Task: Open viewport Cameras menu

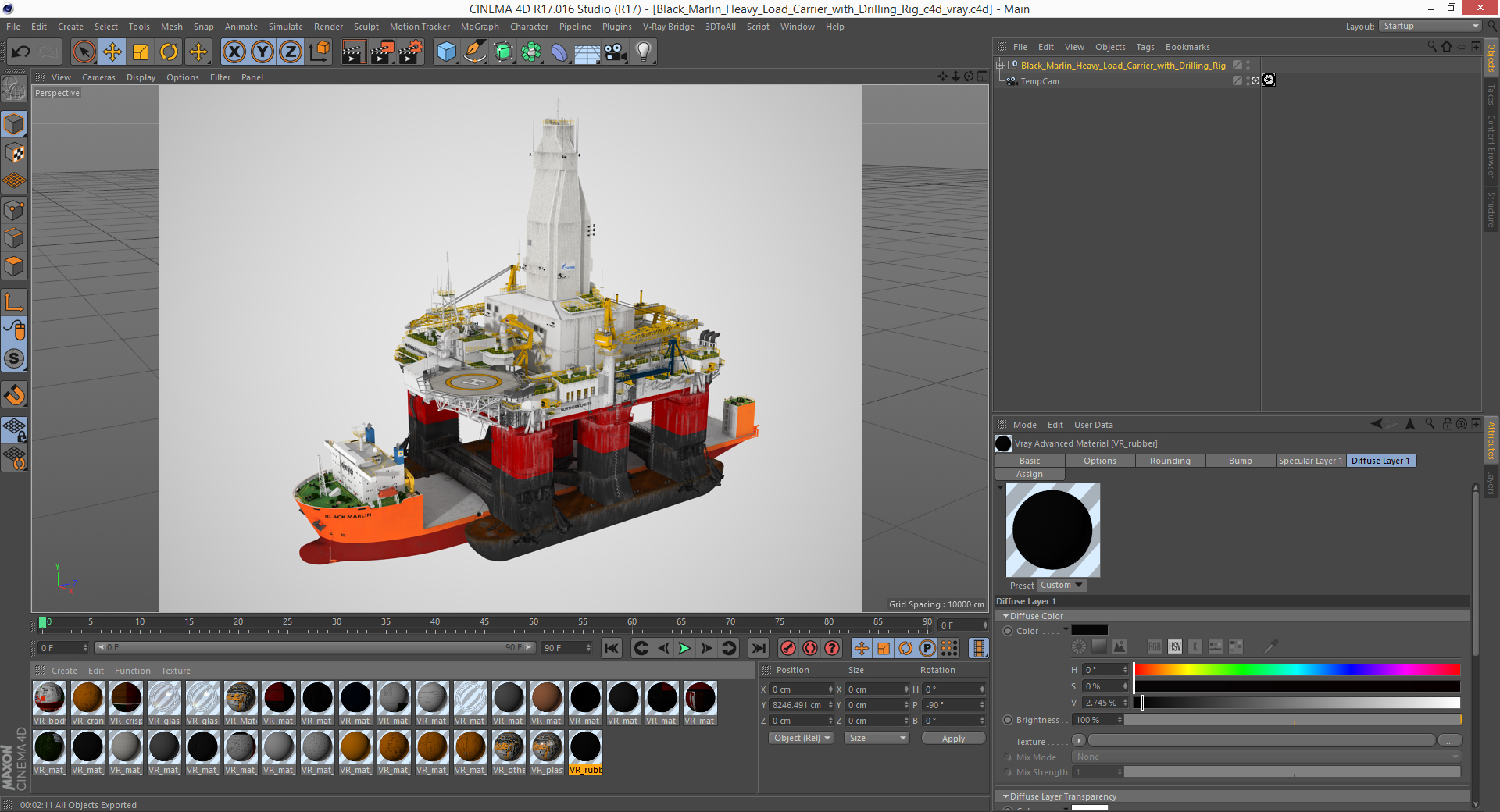Action: [98, 77]
